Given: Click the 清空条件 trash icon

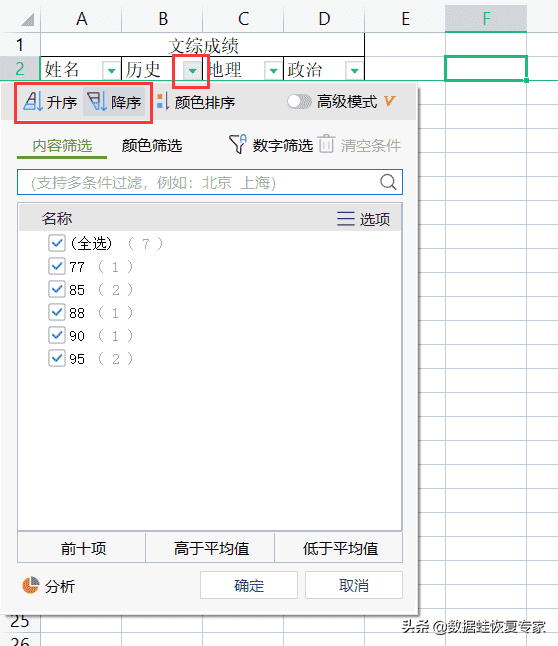Looking at the screenshot, I should pyautogui.click(x=327, y=144).
